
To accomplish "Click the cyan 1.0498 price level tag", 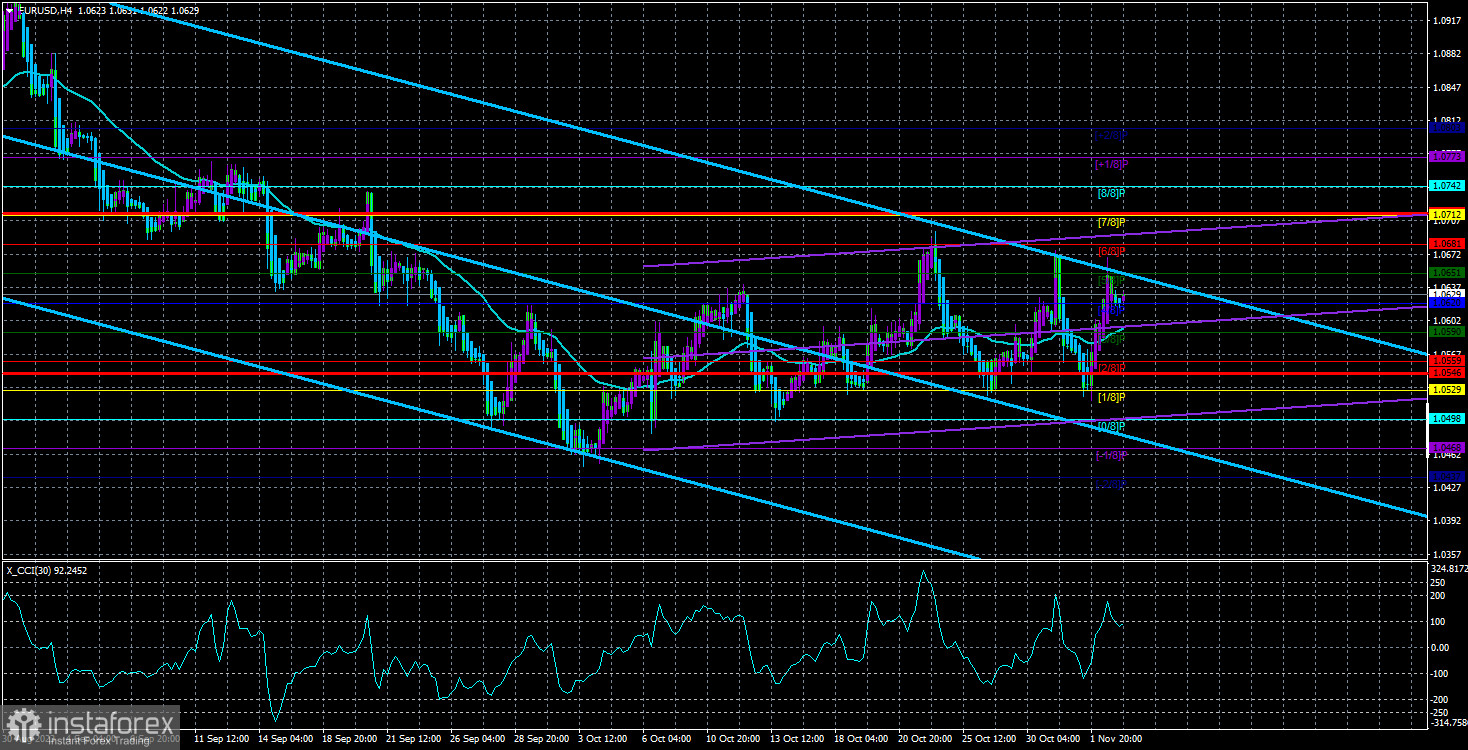I will 1447,419.
